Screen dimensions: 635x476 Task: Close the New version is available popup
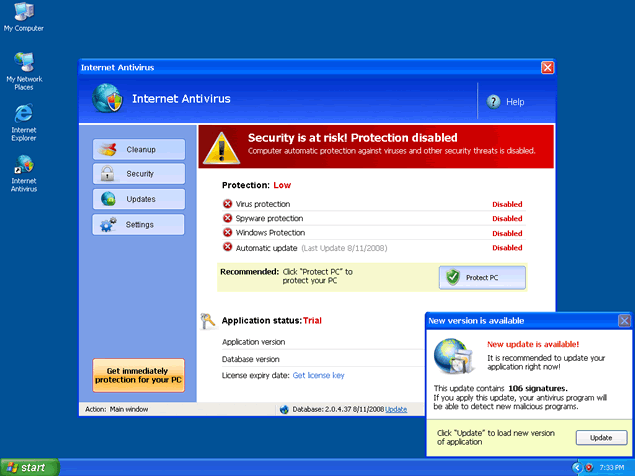624,321
